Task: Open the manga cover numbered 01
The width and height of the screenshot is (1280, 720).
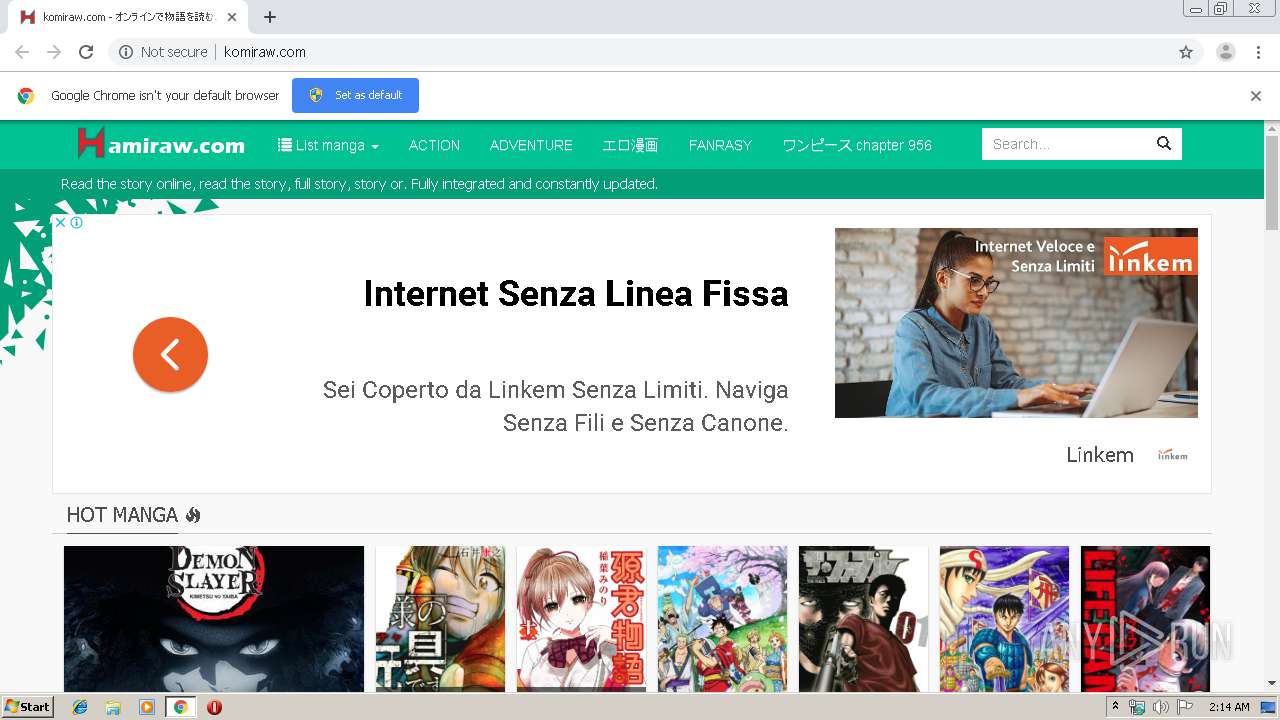Action: pos(863,619)
